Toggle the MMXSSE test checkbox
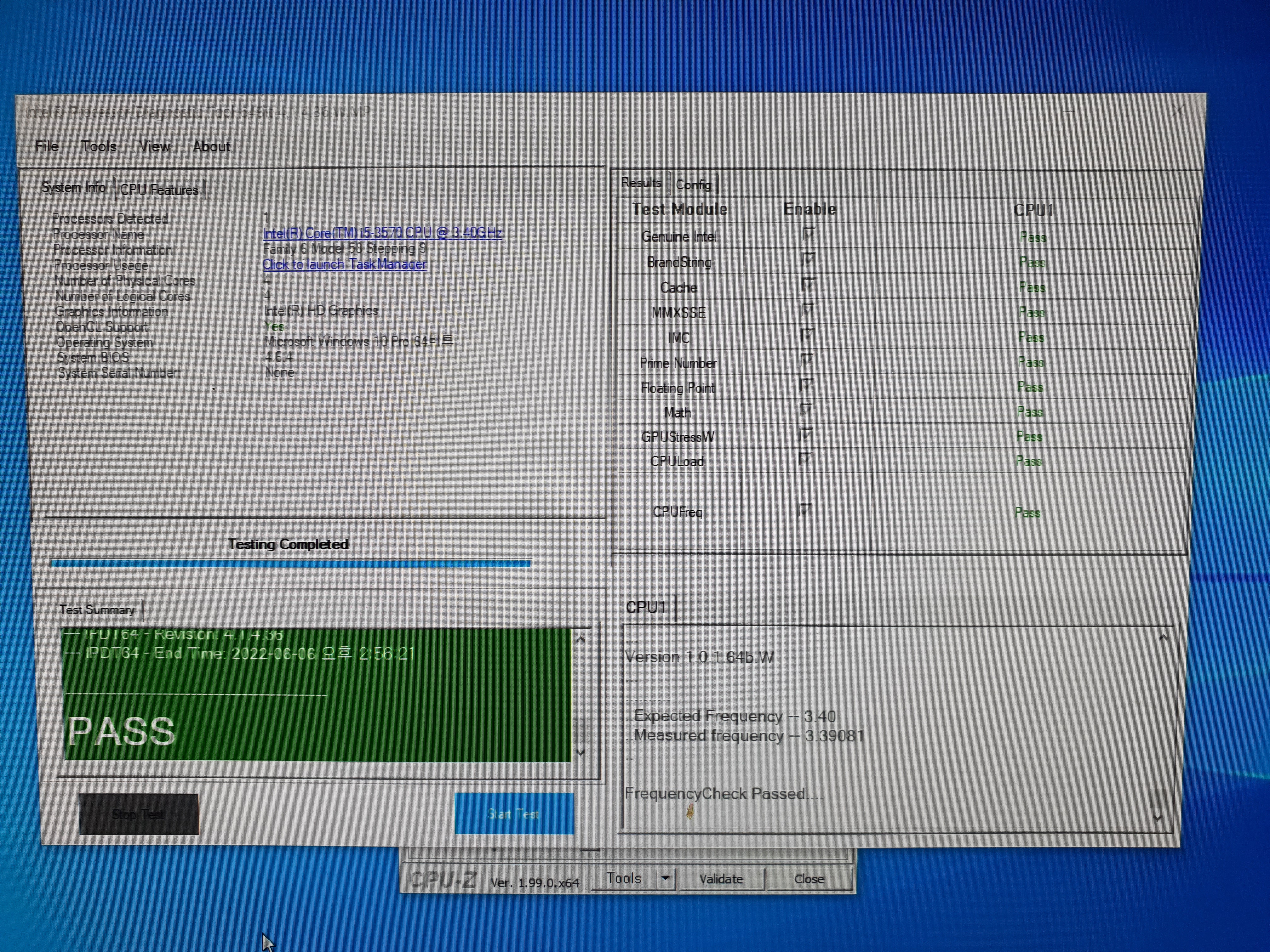The height and width of the screenshot is (952, 1270). (807, 310)
